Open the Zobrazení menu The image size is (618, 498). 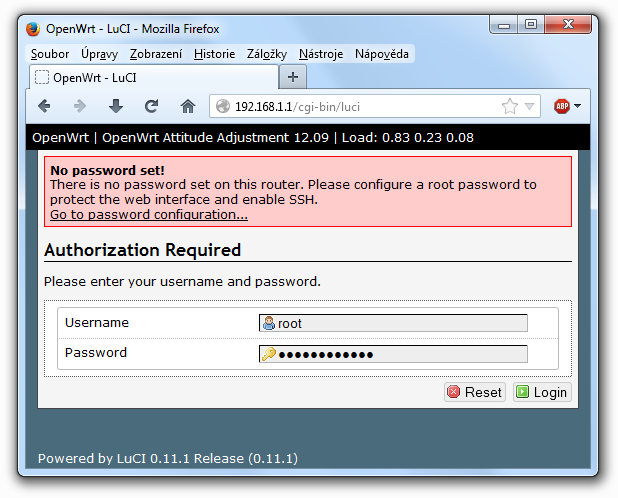[x=156, y=54]
